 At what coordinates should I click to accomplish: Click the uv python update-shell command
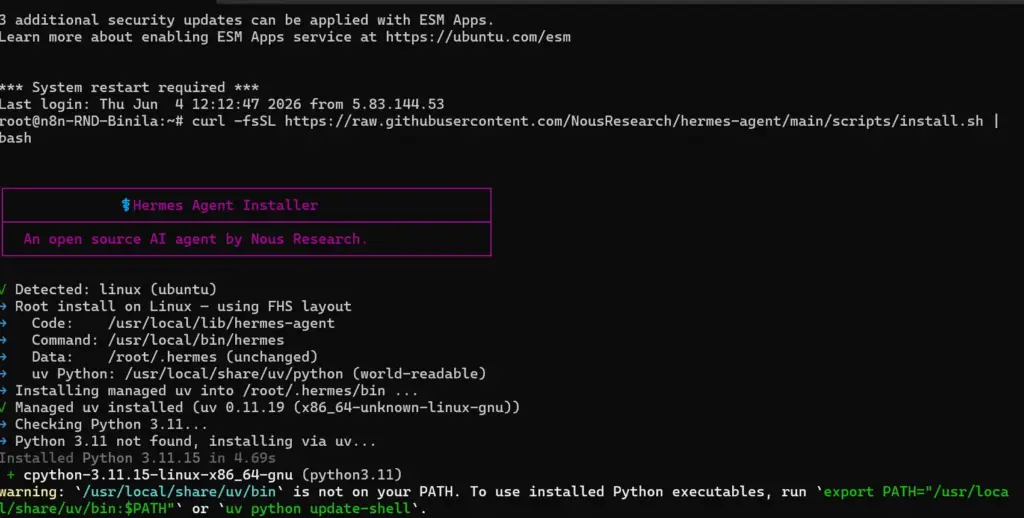coord(318,509)
